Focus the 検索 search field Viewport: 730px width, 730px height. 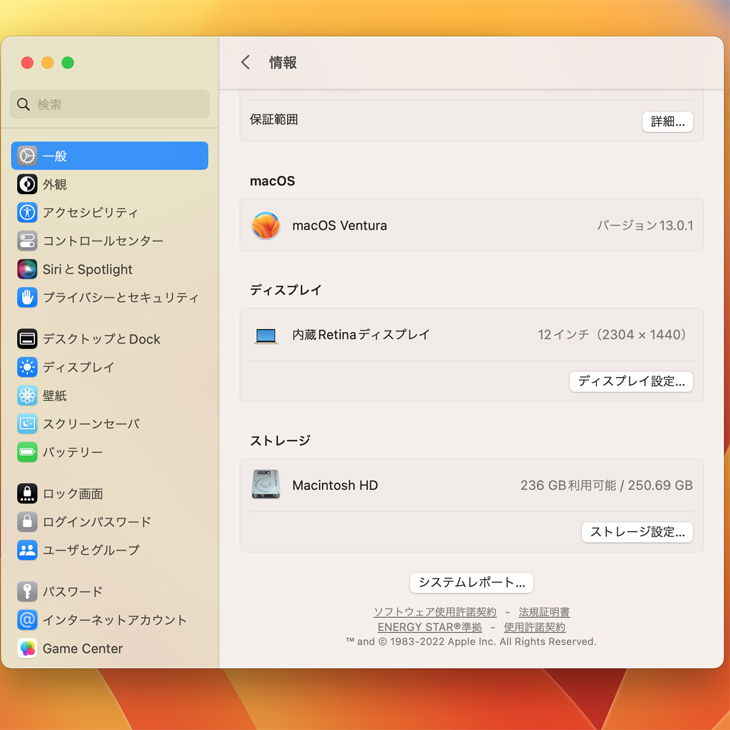click(x=109, y=104)
